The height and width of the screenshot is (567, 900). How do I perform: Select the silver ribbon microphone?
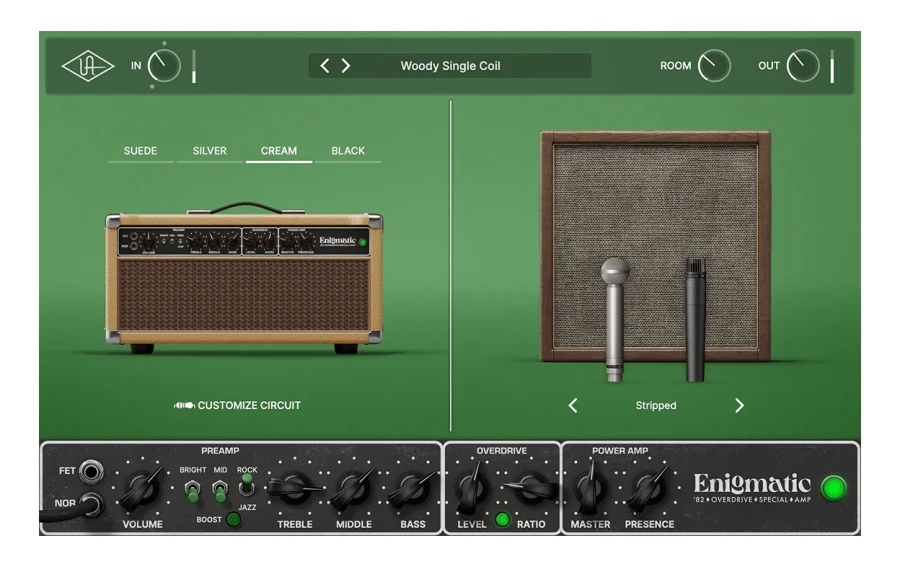pos(615,319)
